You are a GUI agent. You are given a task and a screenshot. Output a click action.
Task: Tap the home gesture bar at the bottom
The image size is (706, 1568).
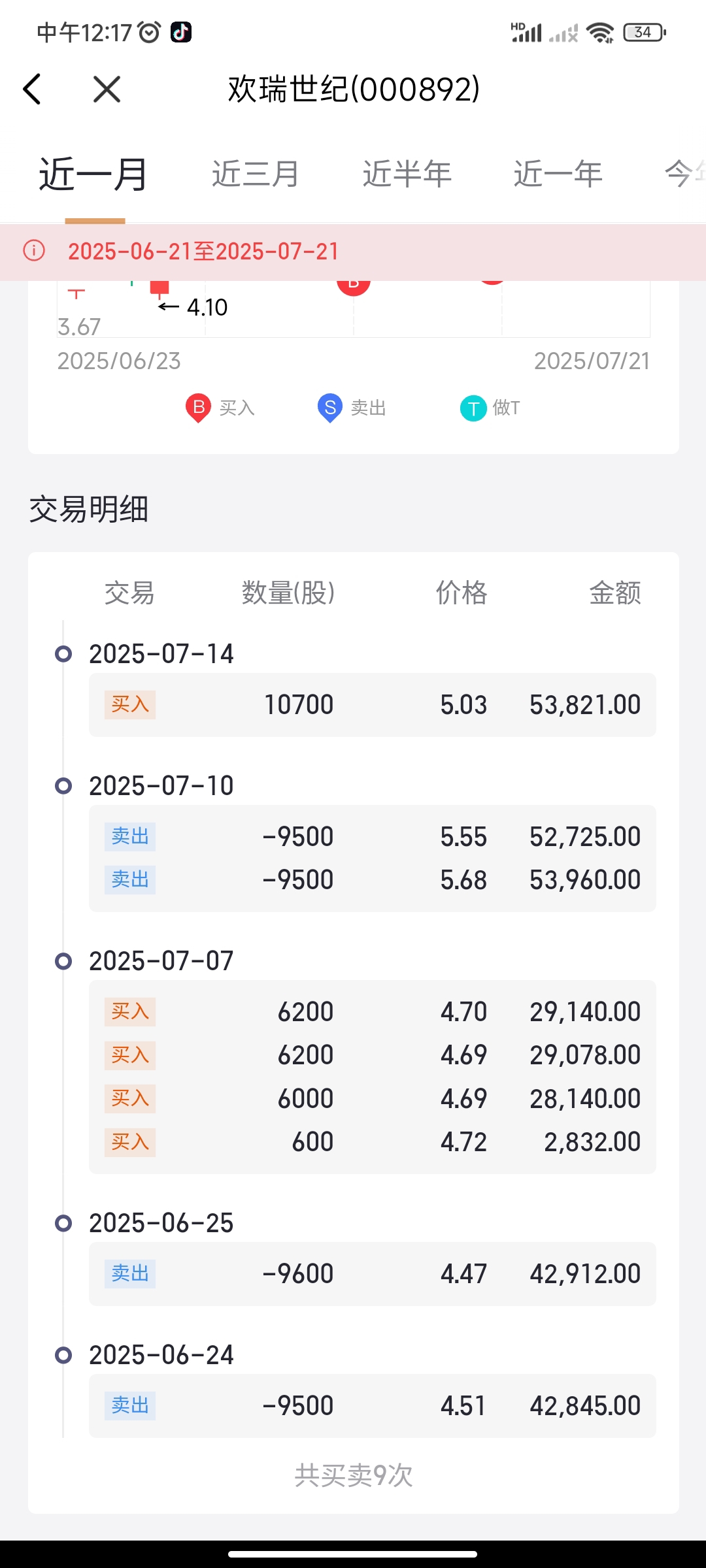pyautogui.click(x=353, y=1554)
